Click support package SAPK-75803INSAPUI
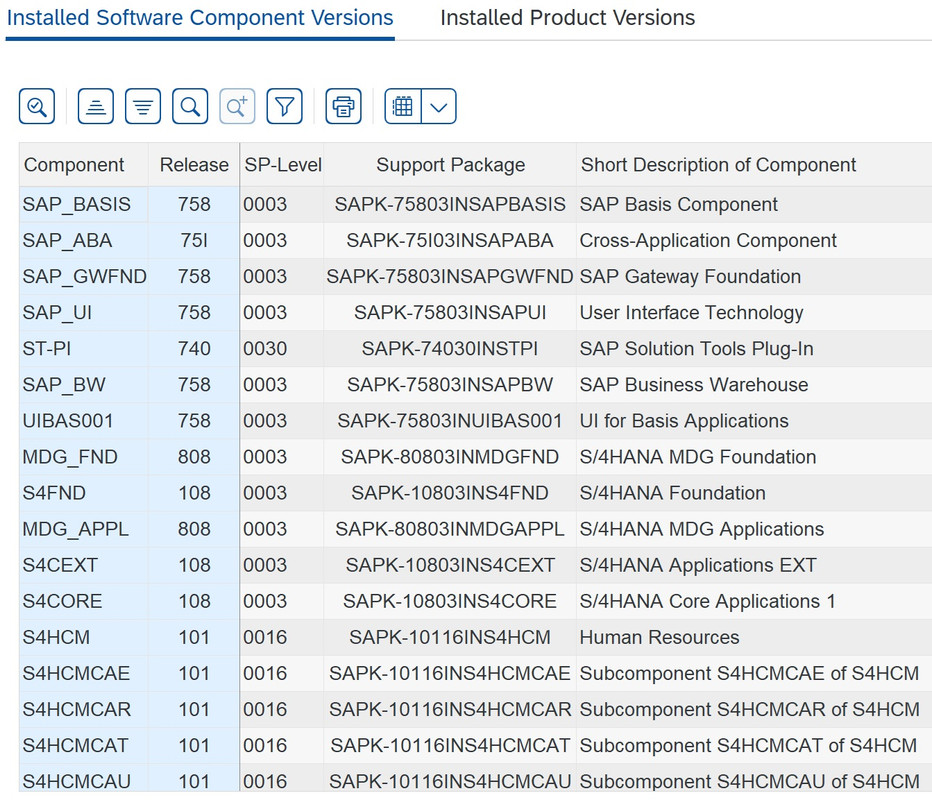 click(x=450, y=313)
